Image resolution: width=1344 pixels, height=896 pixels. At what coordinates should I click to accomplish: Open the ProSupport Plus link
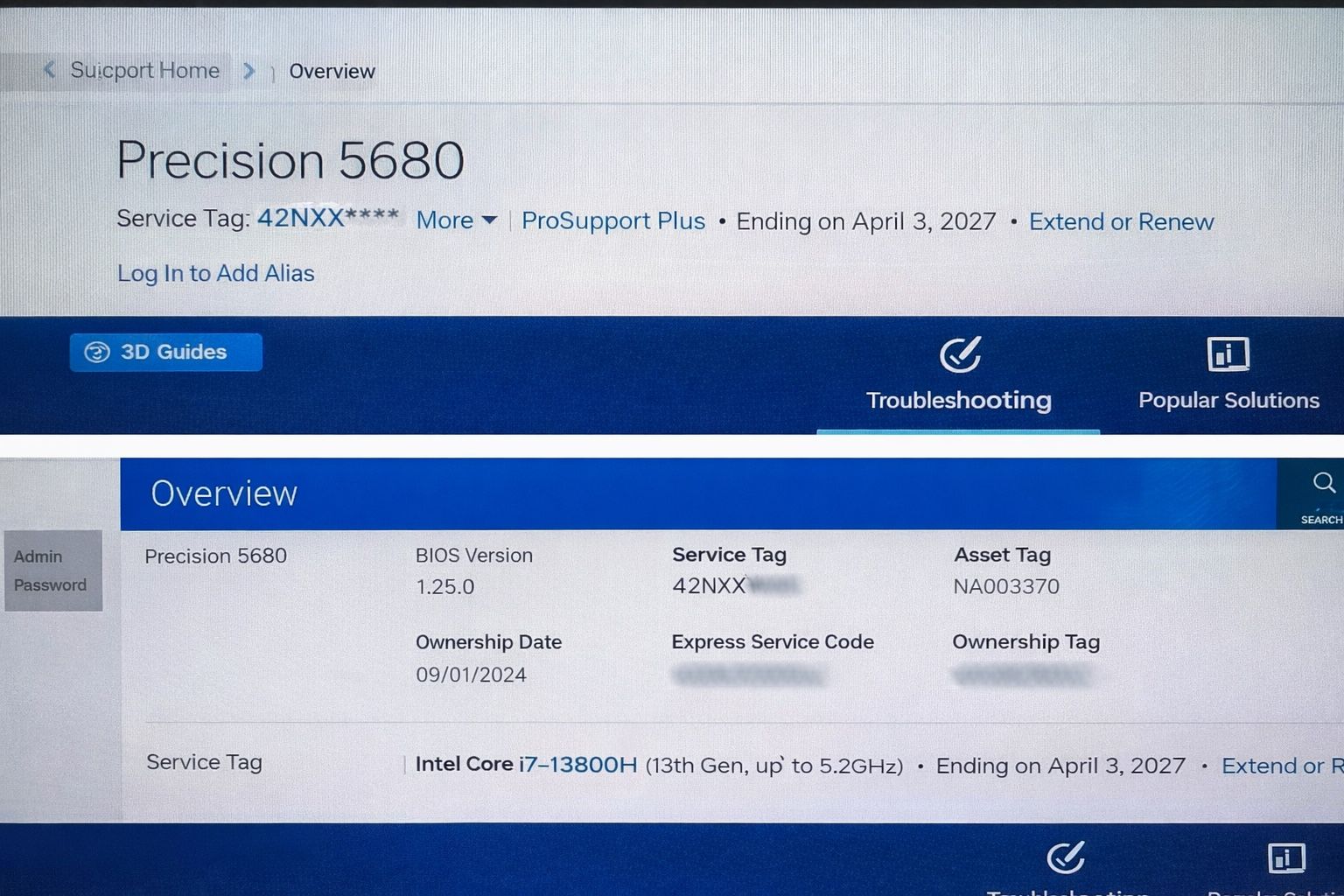click(x=612, y=220)
